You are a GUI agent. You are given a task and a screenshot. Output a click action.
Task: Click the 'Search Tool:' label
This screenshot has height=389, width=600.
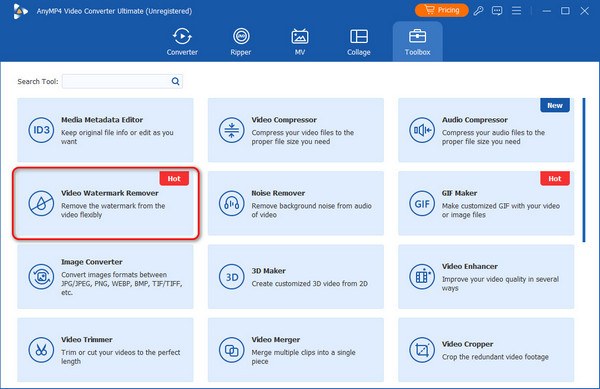click(x=38, y=81)
